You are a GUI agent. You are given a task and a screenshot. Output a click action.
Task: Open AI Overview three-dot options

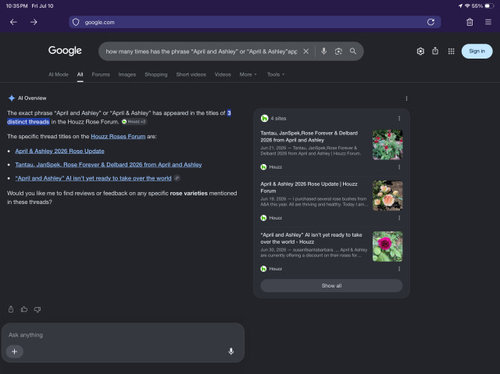point(406,99)
